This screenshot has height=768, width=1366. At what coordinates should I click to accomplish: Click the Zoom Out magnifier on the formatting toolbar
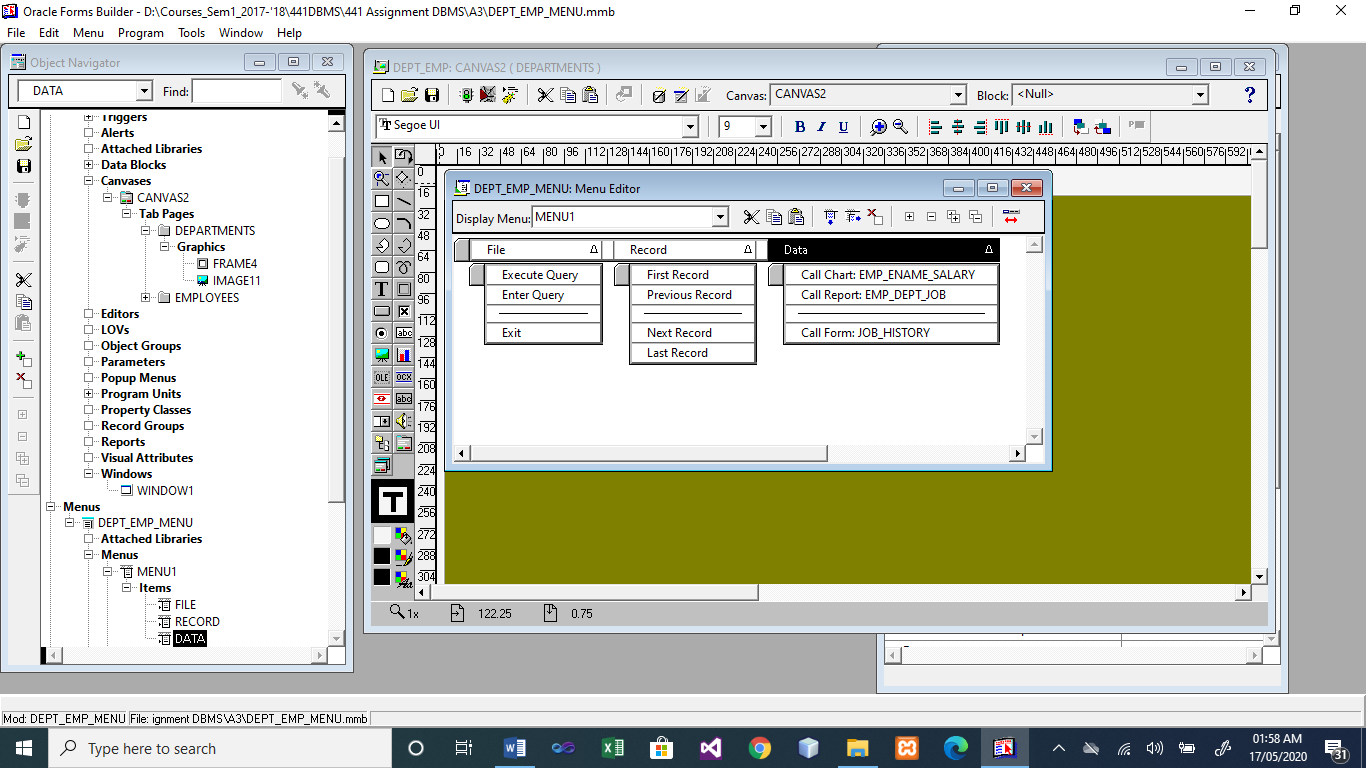[x=900, y=127]
